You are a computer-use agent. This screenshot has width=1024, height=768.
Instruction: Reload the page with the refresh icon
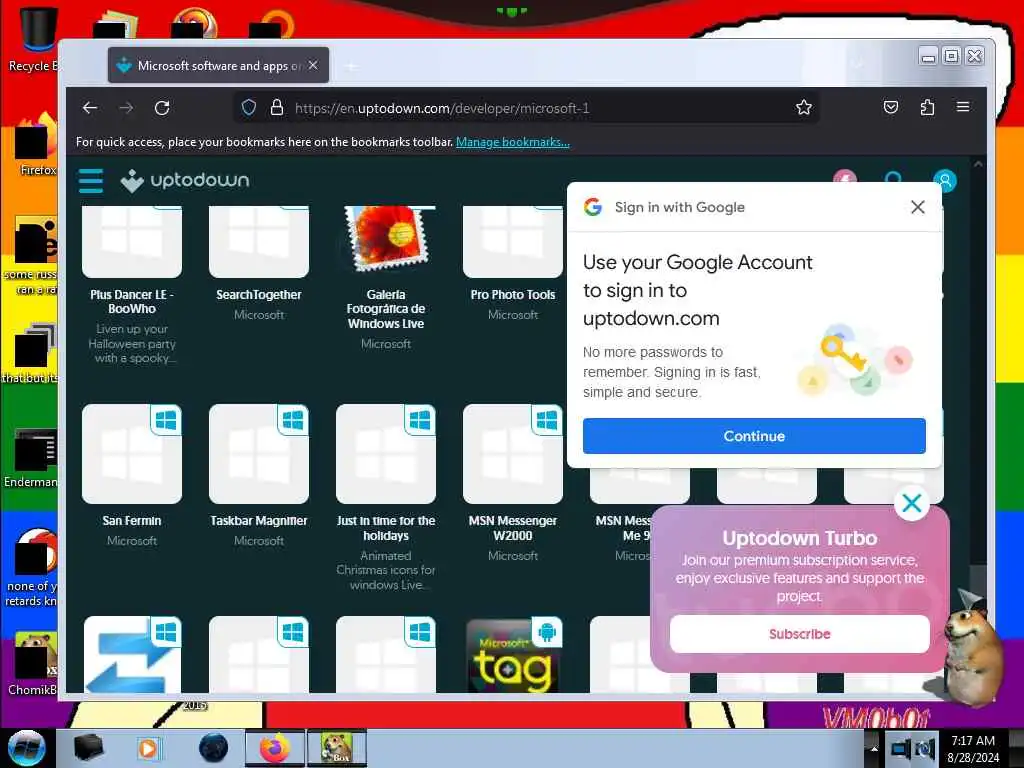pyautogui.click(x=162, y=108)
